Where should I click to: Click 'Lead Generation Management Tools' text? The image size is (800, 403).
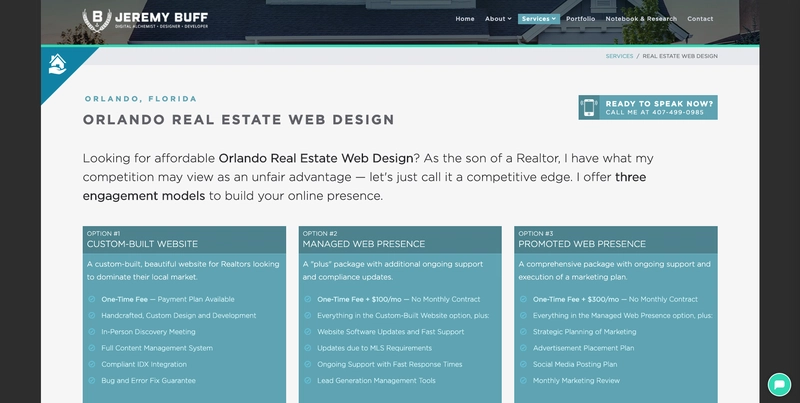(x=377, y=381)
